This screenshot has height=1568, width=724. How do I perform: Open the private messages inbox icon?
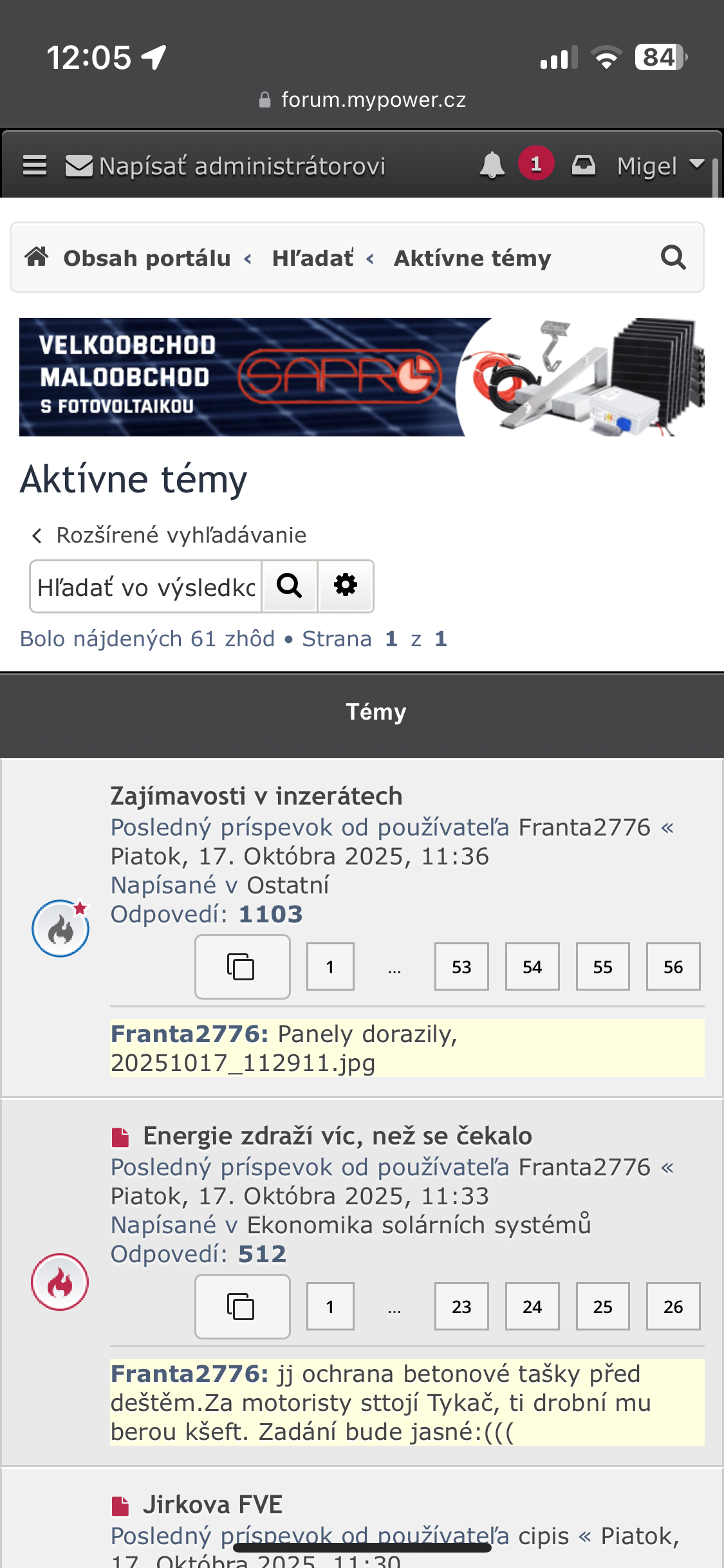pos(584,165)
